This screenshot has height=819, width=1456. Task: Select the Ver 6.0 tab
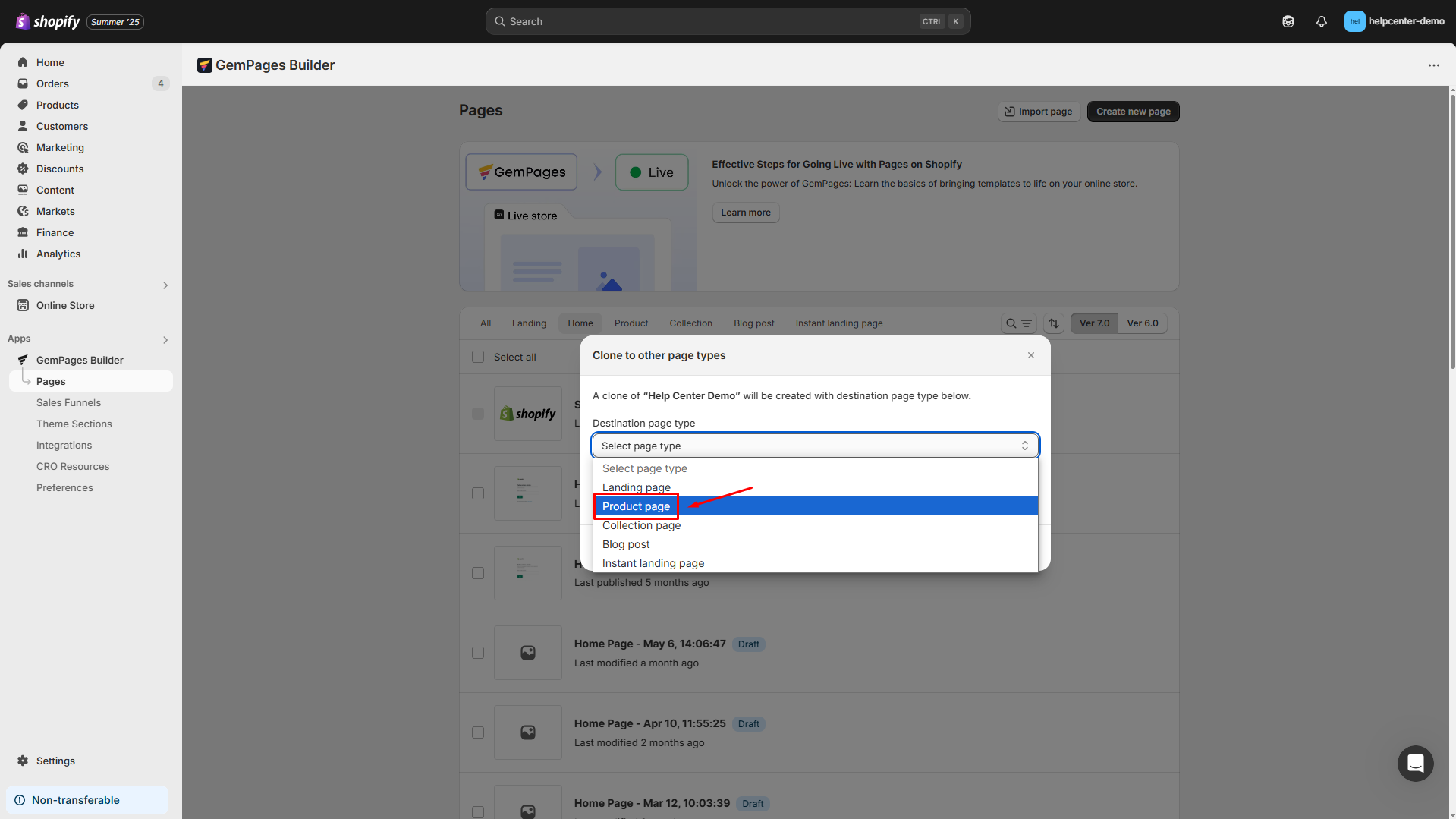pyautogui.click(x=1143, y=323)
